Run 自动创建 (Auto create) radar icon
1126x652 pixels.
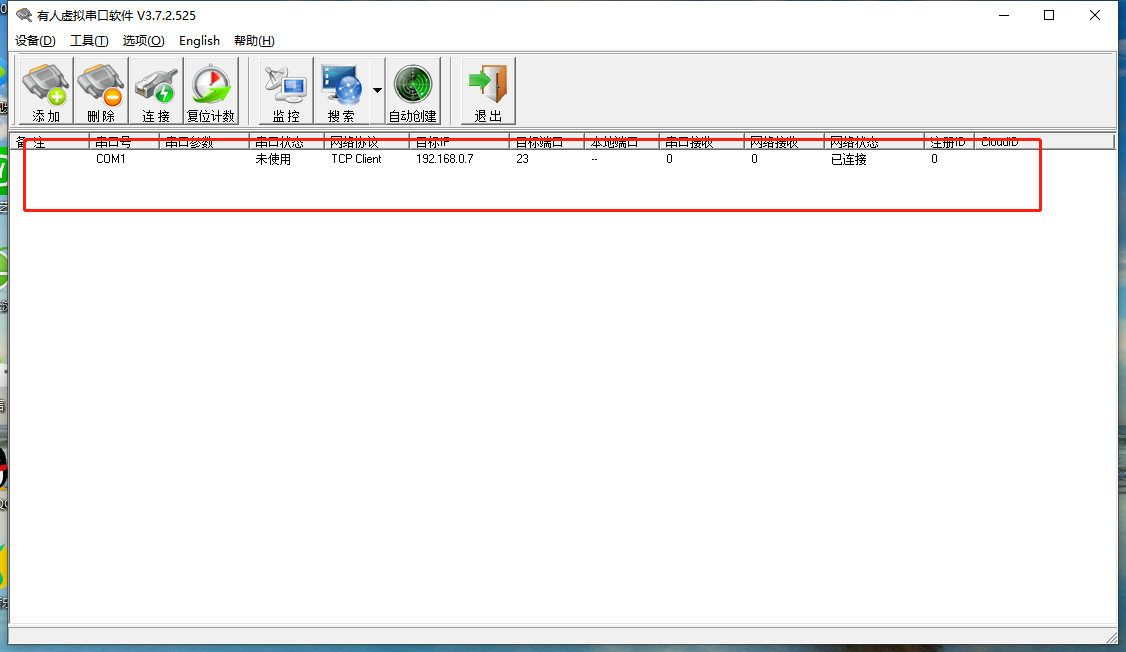point(413,91)
